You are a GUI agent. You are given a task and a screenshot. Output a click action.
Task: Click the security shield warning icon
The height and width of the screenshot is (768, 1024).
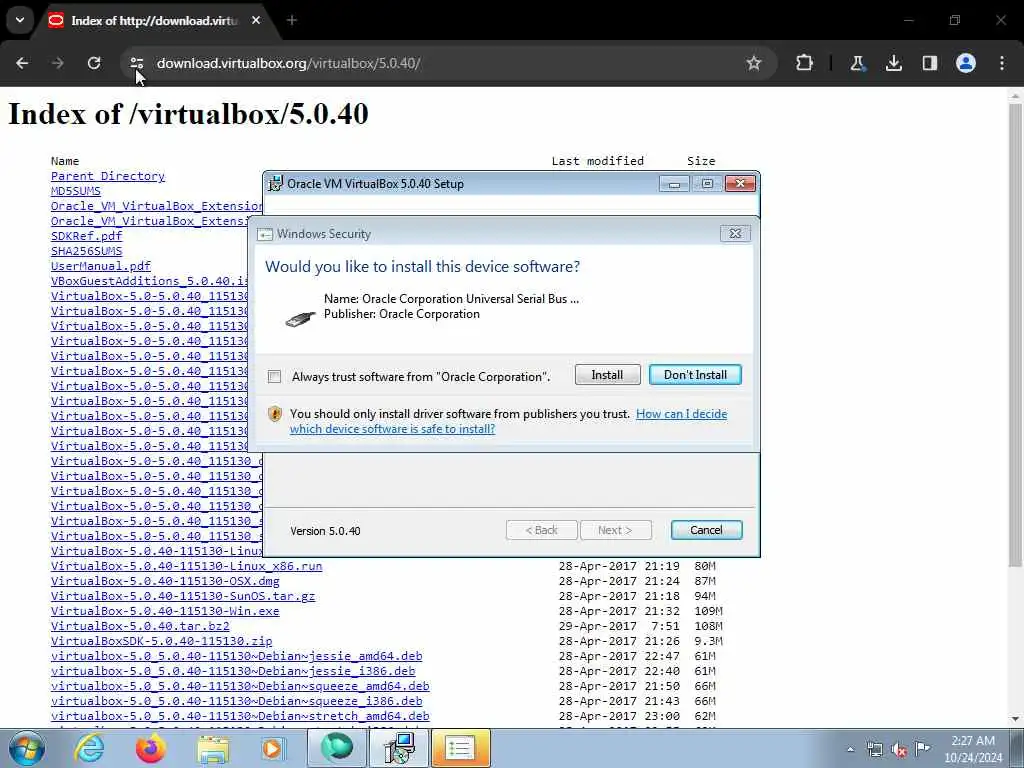click(275, 414)
